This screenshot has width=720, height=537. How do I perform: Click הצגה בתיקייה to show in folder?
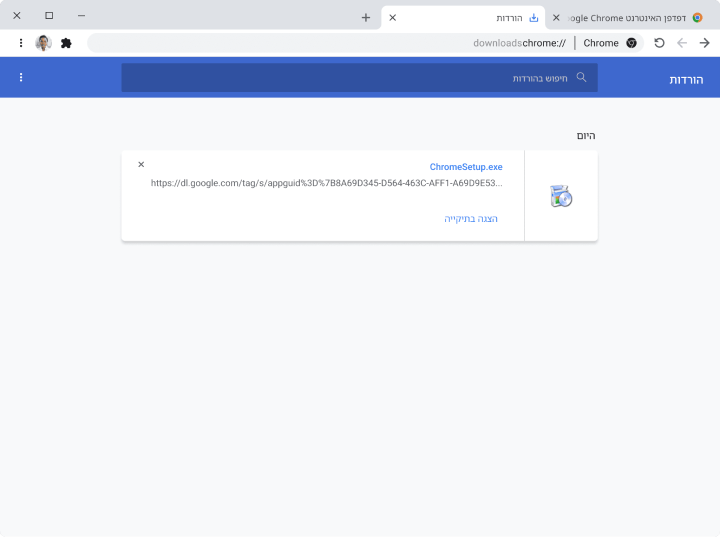pos(471,218)
